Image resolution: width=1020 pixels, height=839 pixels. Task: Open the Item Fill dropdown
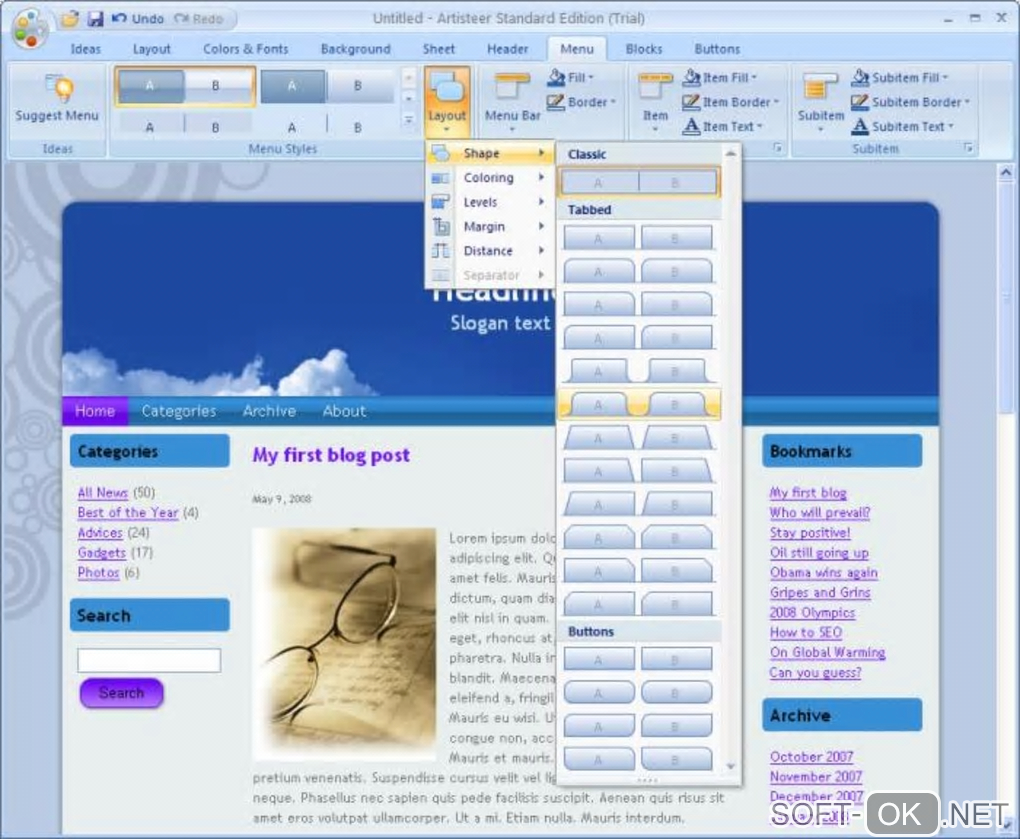[x=719, y=77]
